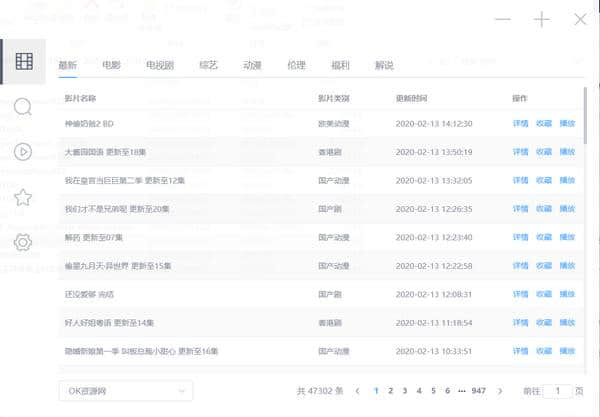Screen dimensions: 600x417
Task: Expand the OK资源网 source dropdown
Action: pos(125,391)
